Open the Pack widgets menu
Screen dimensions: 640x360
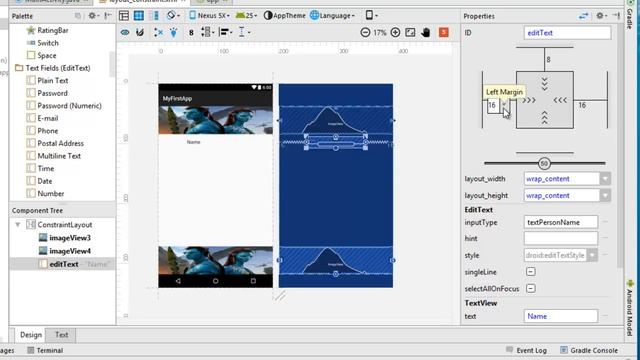(207, 32)
